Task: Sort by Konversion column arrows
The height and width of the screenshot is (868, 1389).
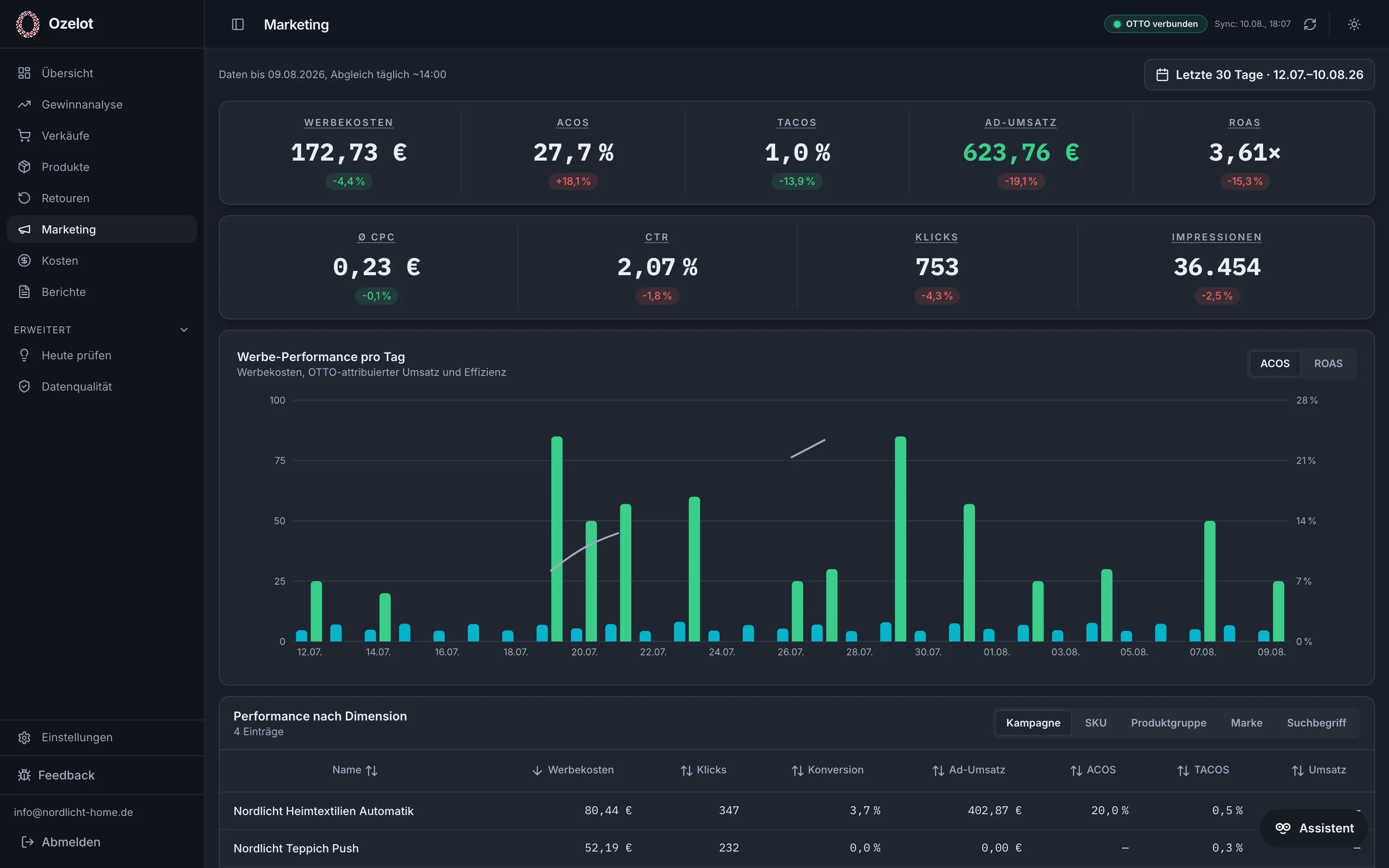Action: tap(798, 770)
